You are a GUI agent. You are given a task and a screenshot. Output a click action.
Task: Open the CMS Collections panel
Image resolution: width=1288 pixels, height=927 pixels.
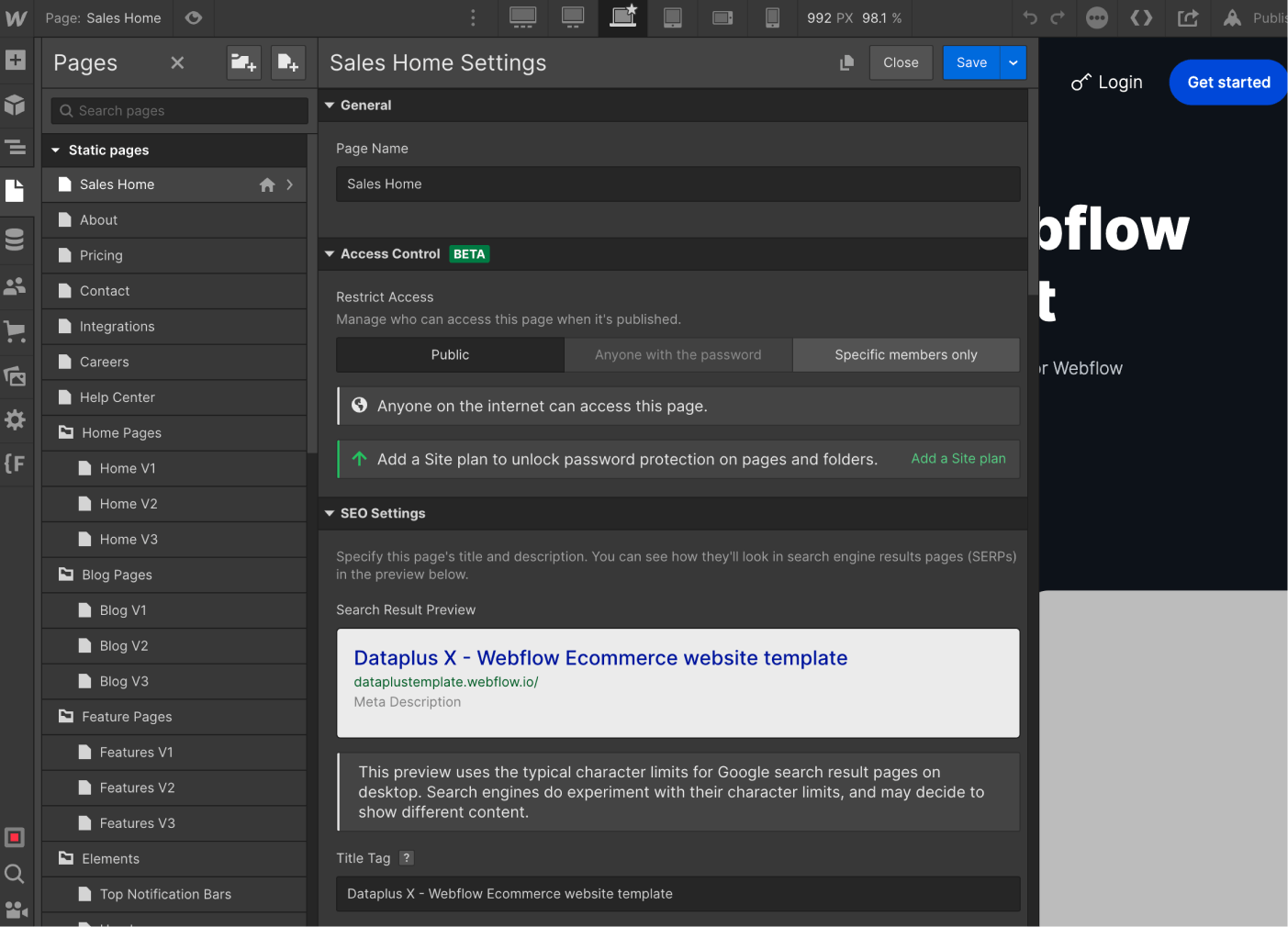pyautogui.click(x=16, y=240)
